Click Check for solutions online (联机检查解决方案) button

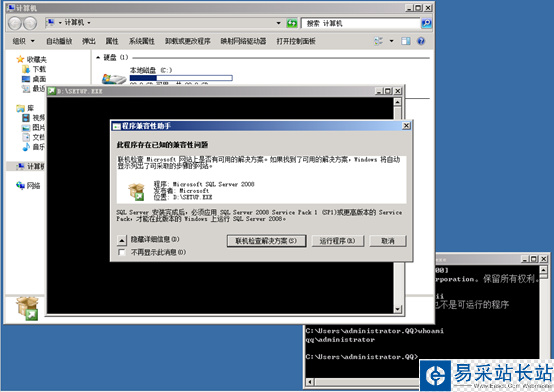[x=266, y=241]
